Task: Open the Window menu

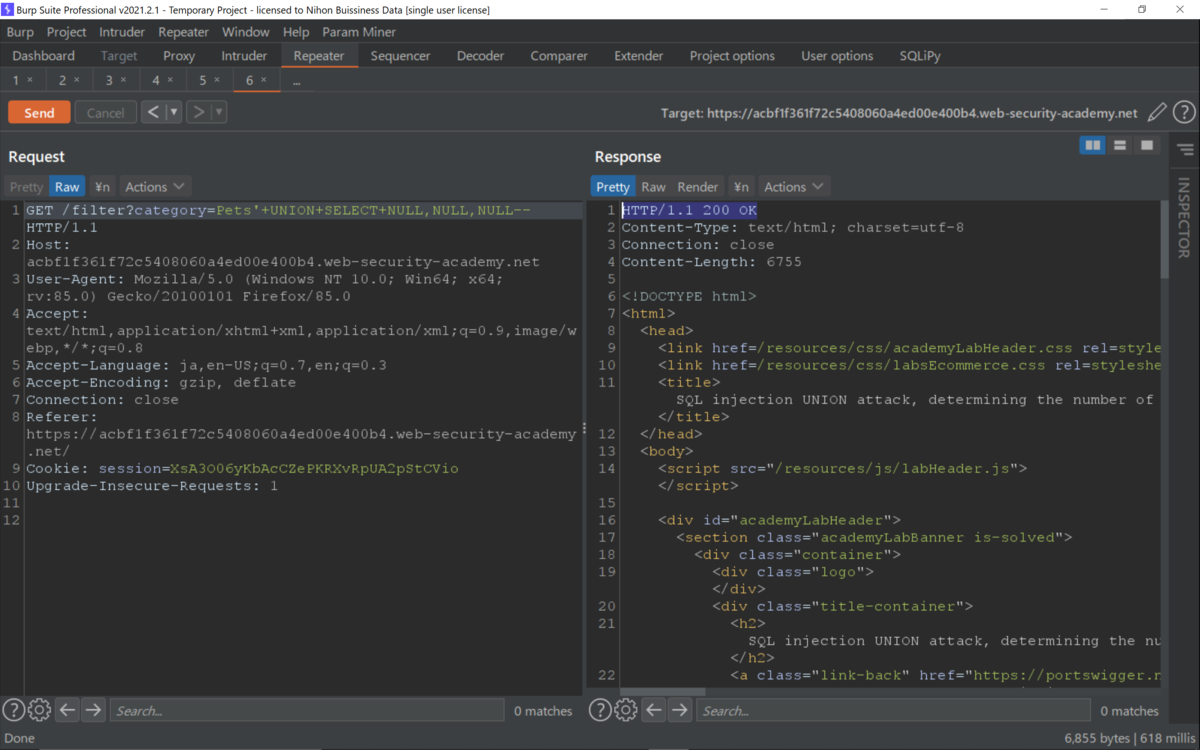Action: [x=246, y=32]
